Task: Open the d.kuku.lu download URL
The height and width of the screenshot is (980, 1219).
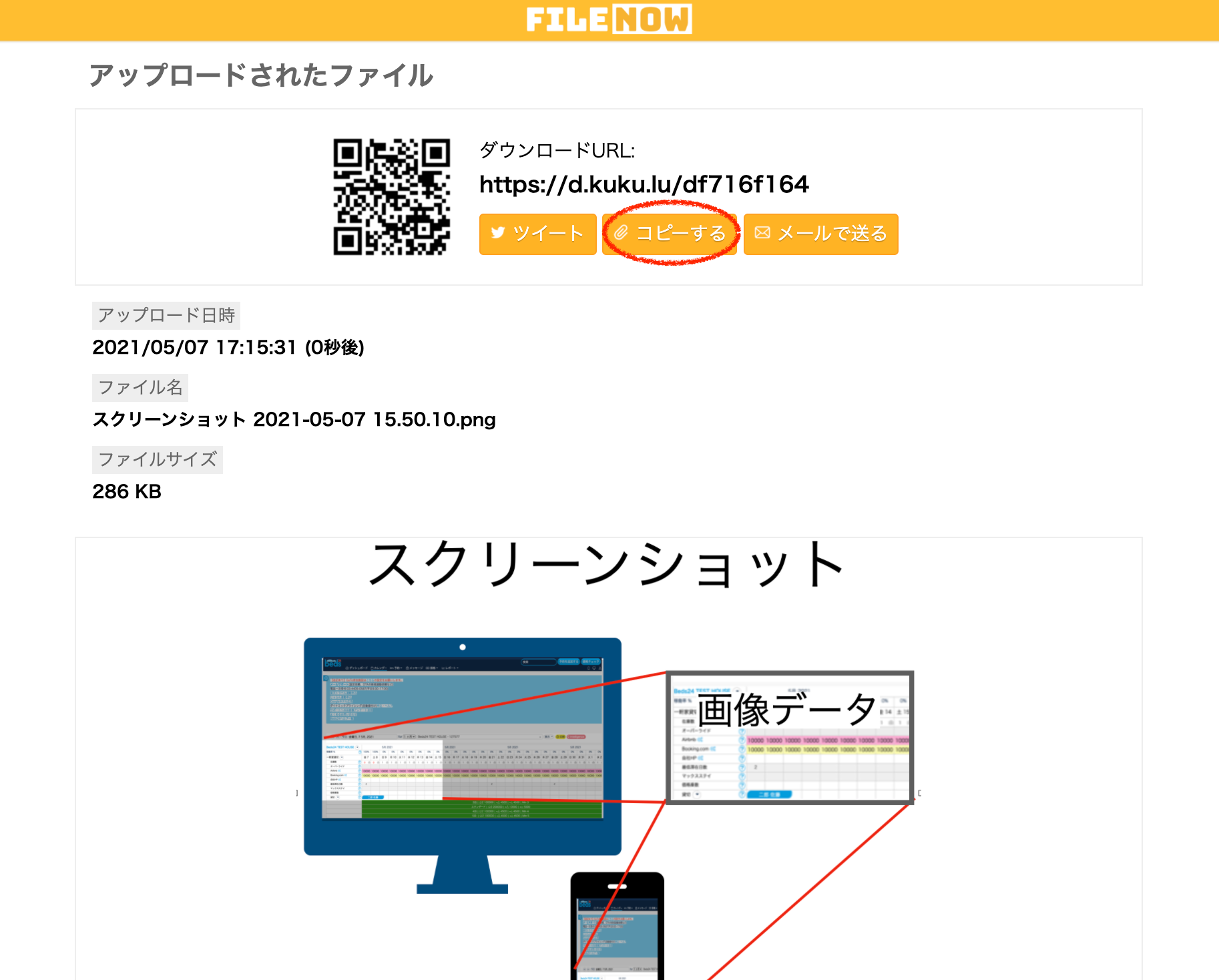Action: point(644,184)
